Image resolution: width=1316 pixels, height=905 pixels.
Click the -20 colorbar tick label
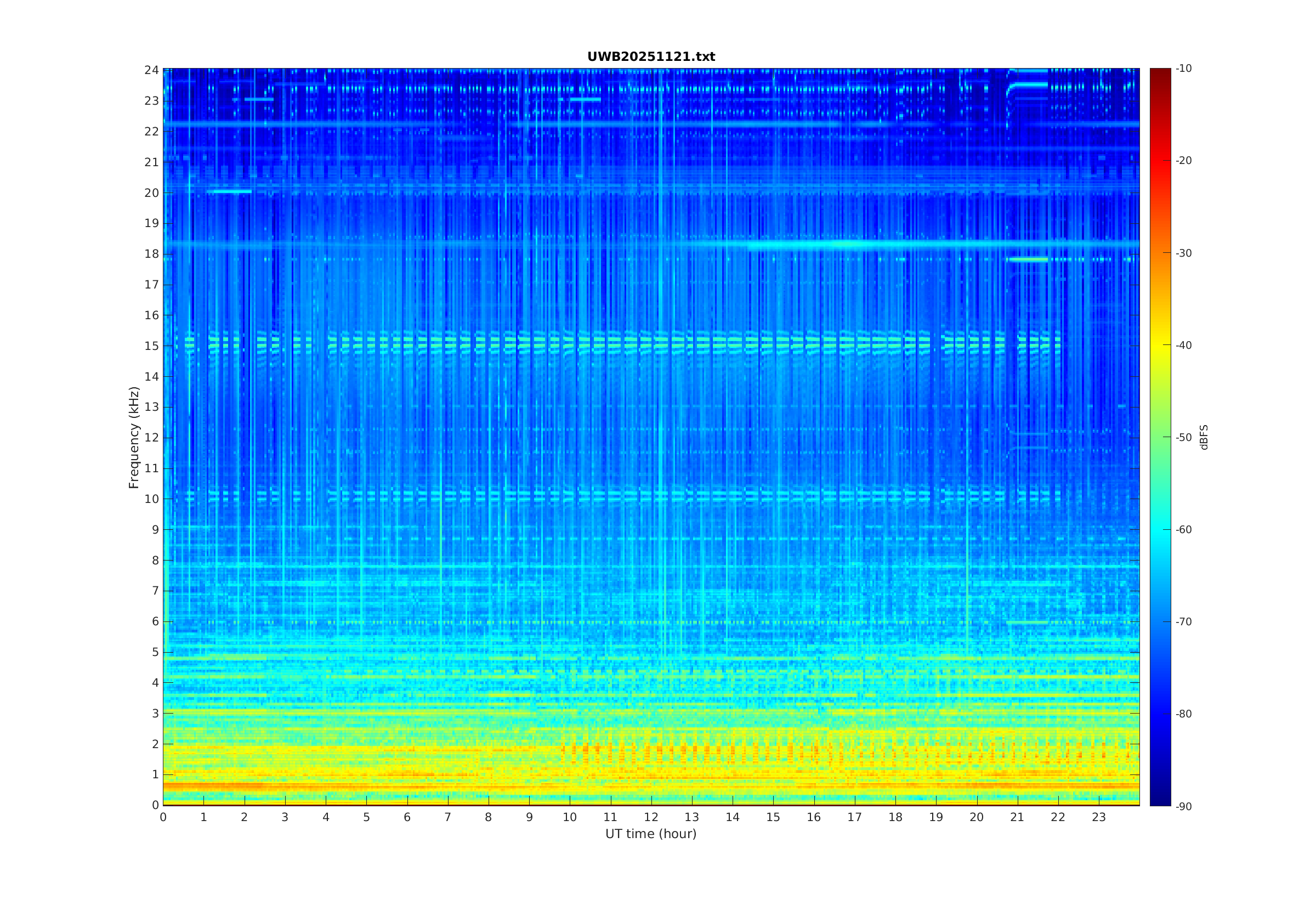pos(1183,161)
